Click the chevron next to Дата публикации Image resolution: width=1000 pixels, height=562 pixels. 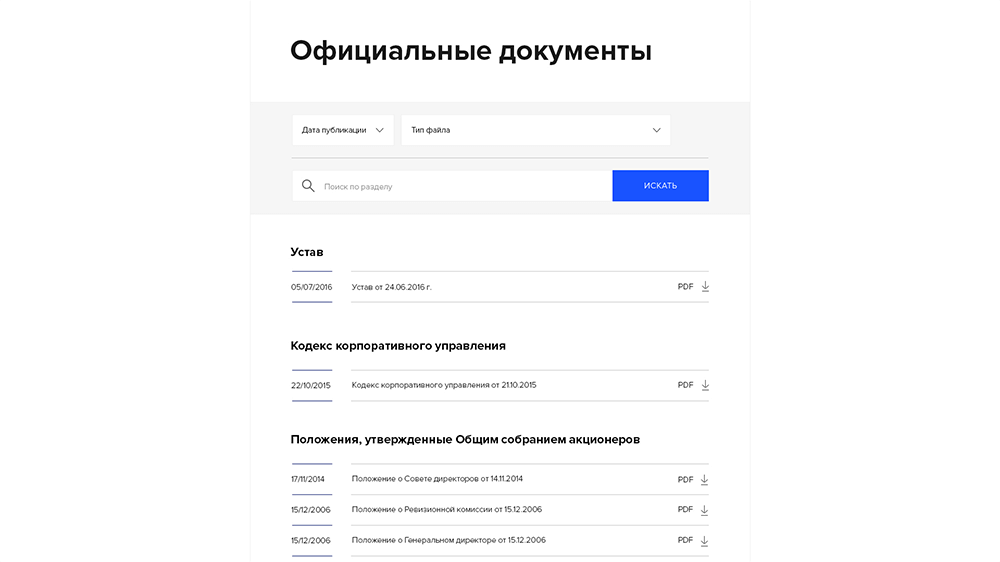click(379, 130)
